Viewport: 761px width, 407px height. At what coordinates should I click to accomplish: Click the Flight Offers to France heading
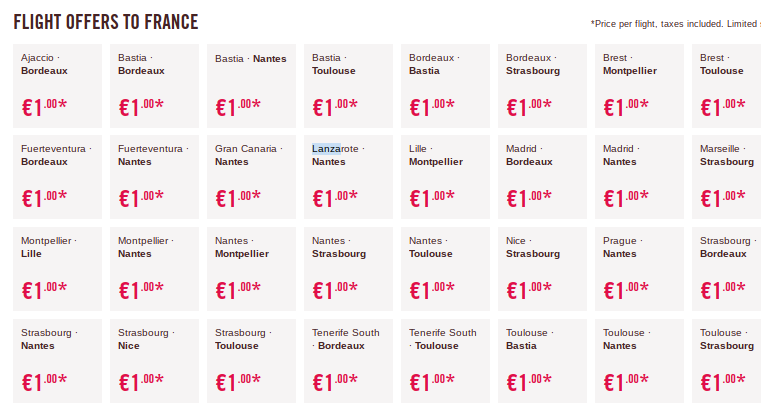coord(106,22)
